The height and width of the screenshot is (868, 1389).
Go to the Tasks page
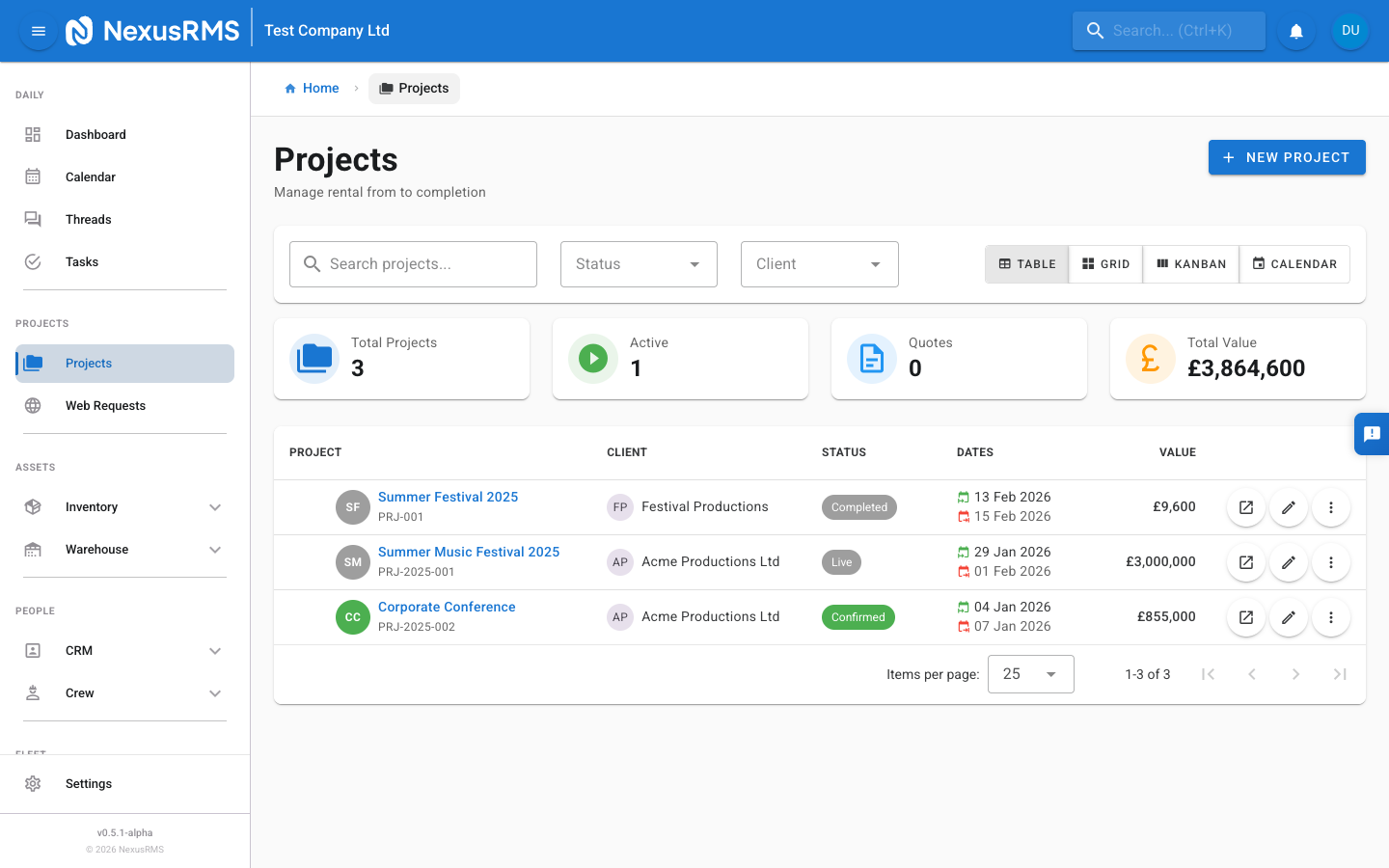click(x=82, y=261)
